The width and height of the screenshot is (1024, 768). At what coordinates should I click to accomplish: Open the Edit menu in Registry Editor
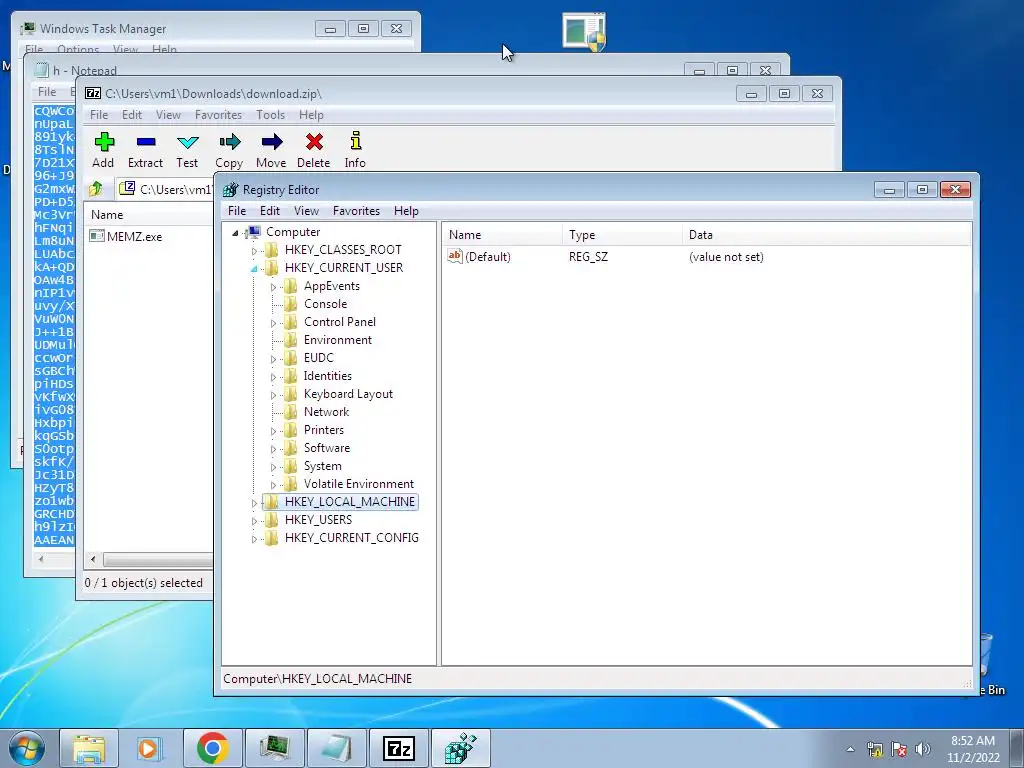pos(270,211)
